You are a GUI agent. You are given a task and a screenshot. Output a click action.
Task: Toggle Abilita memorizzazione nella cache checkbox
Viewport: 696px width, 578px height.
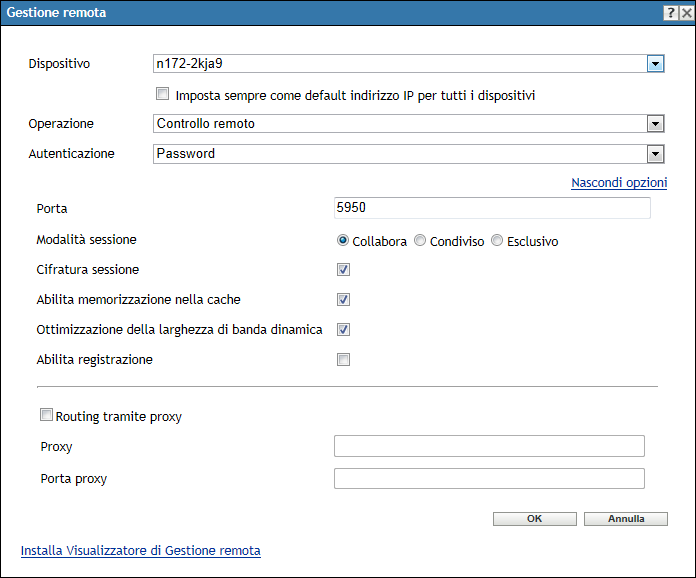(x=343, y=299)
